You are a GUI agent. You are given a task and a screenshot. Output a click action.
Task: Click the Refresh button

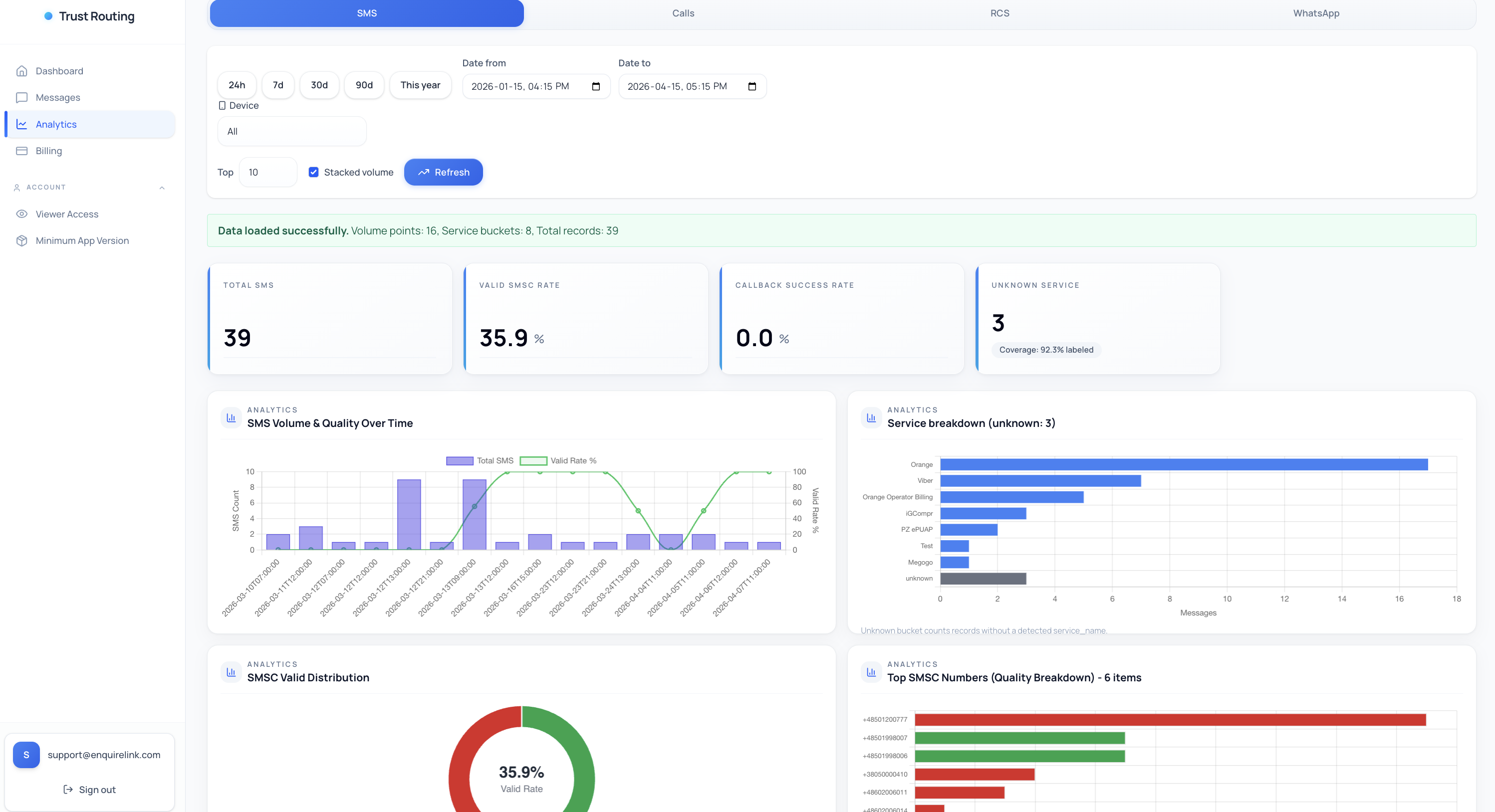pyautogui.click(x=444, y=172)
